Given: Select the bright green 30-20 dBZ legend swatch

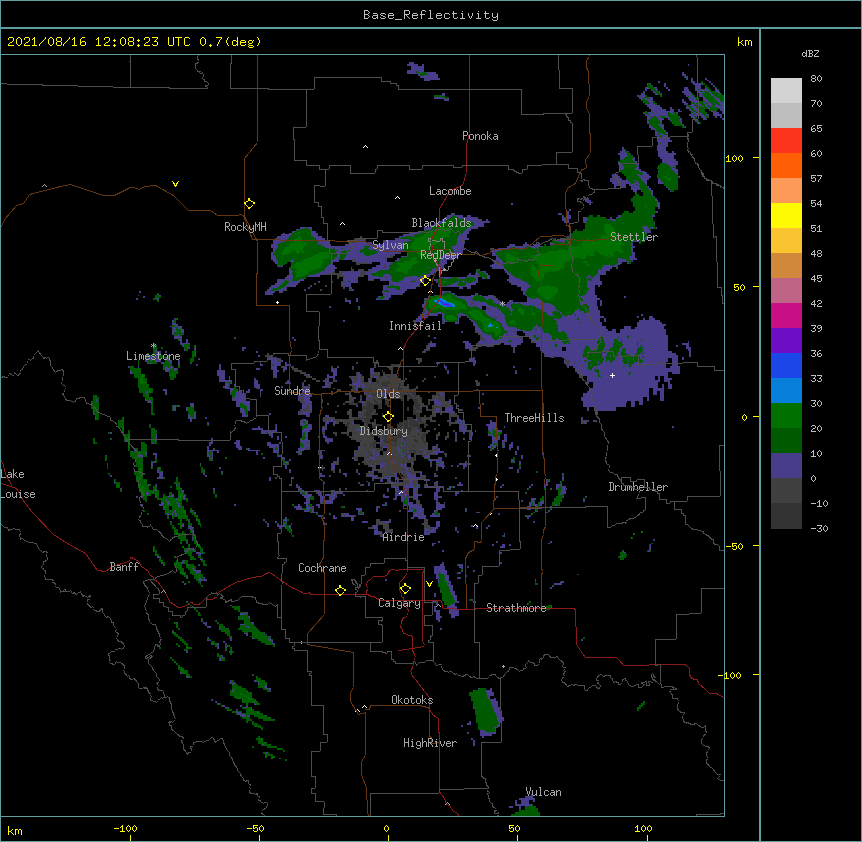Looking at the screenshot, I should pyautogui.click(x=786, y=416).
